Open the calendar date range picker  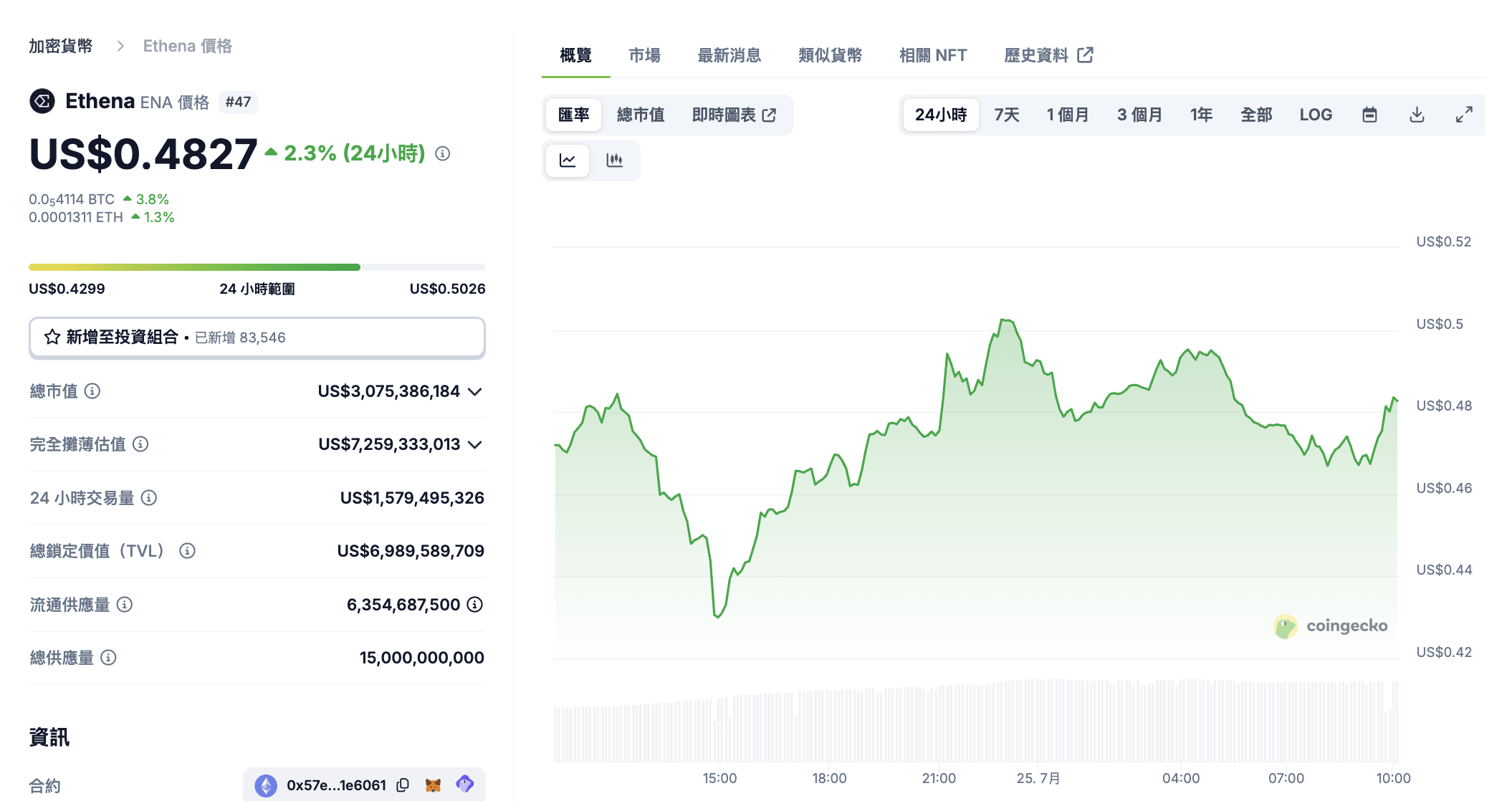(x=1369, y=114)
